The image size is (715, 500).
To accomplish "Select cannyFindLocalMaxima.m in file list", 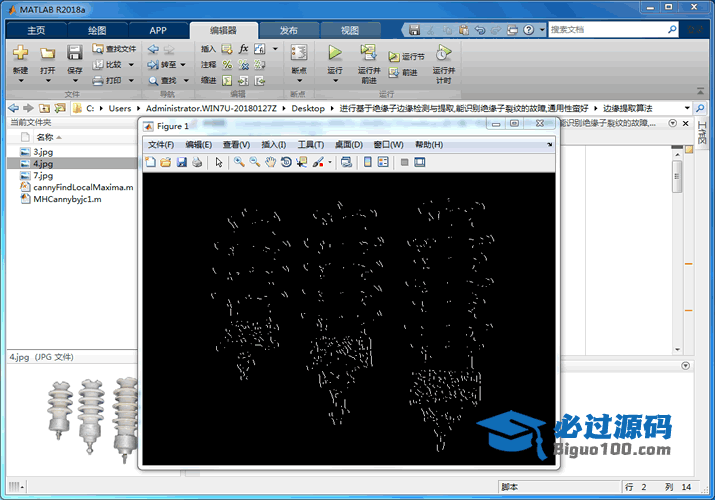I will point(82,187).
